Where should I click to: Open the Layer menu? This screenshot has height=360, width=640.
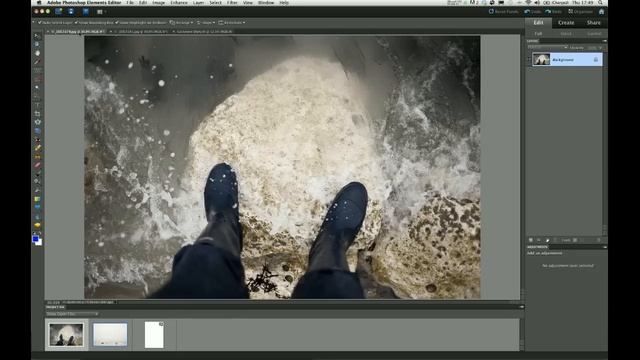click(198, 2)
